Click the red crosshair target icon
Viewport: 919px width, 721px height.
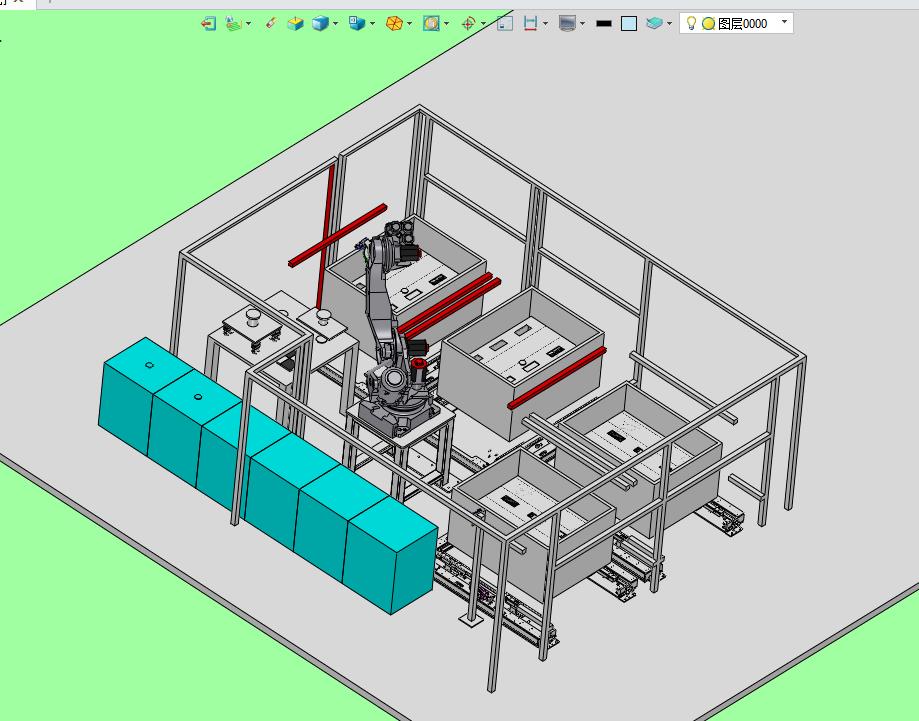tap(468, 23)
